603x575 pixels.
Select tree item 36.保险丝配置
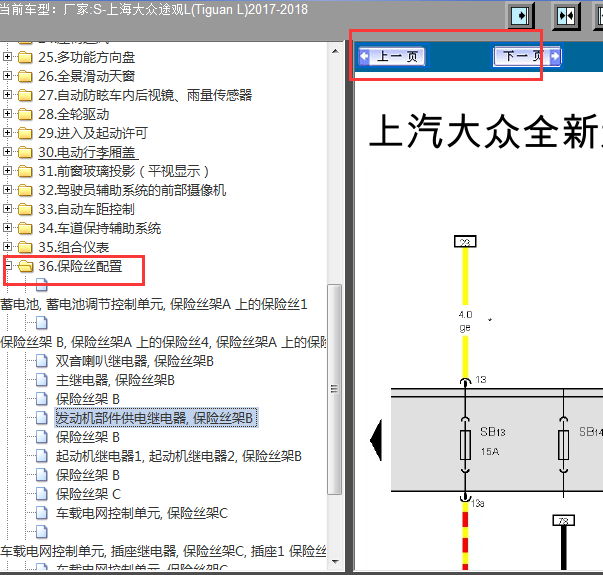[x=80, y=266]
